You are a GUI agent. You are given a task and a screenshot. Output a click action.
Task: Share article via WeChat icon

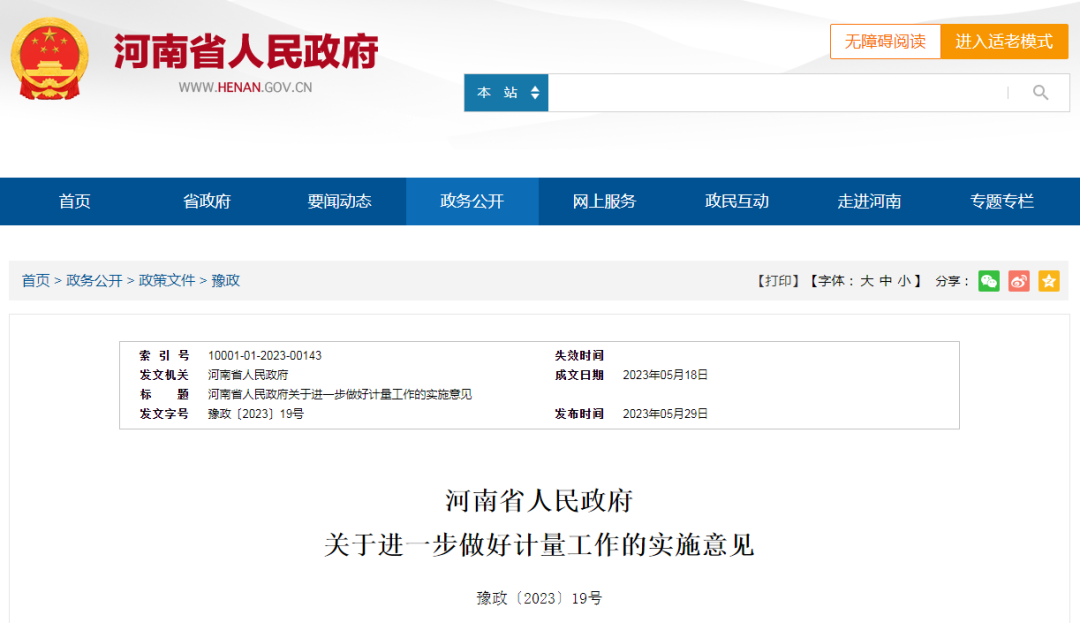989,281
